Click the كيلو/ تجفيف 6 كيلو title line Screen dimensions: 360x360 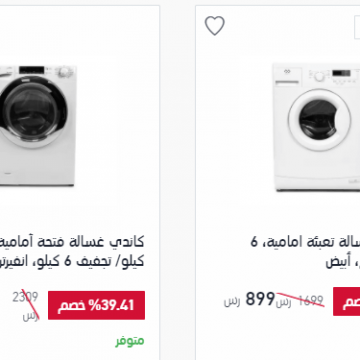coord(72,260)
